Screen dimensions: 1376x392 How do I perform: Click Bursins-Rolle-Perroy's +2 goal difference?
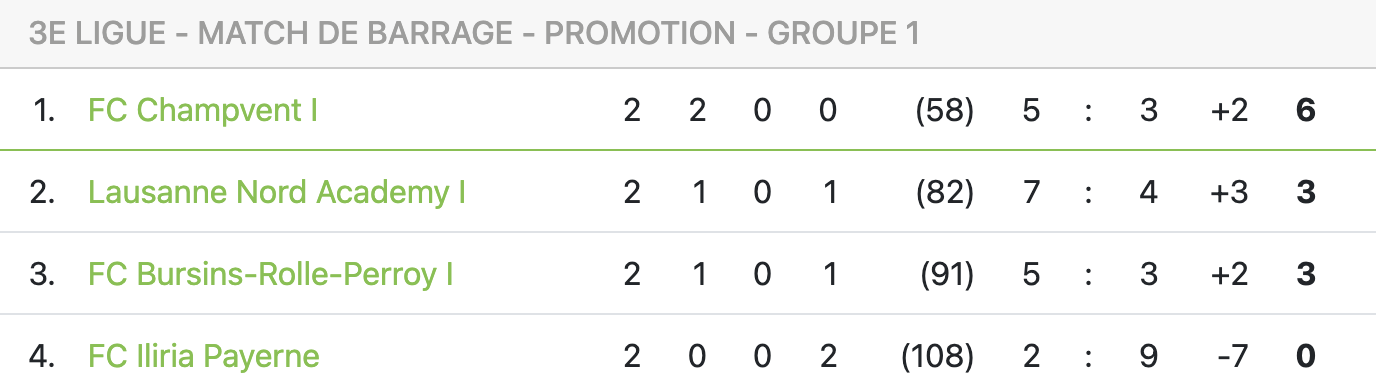coord(1228,274)
